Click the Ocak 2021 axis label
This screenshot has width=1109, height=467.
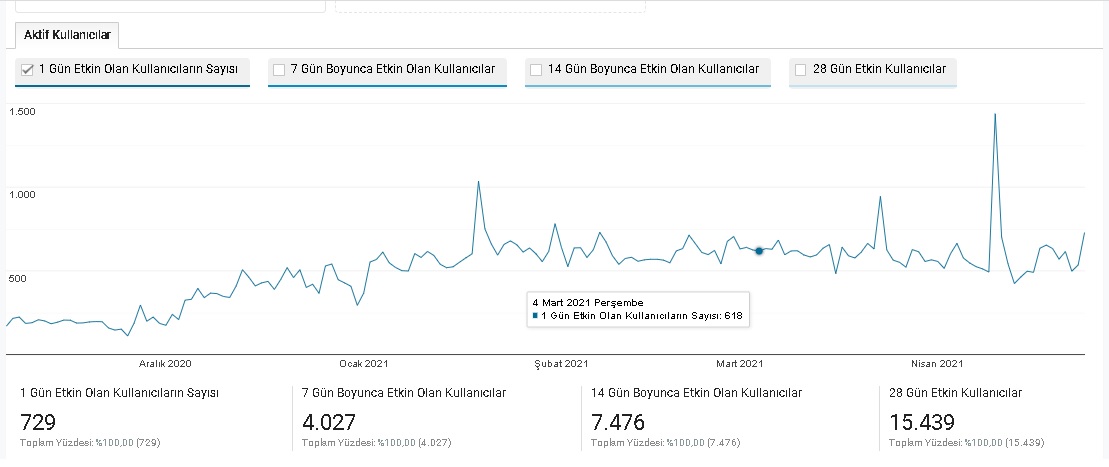[x=364, y=364]
